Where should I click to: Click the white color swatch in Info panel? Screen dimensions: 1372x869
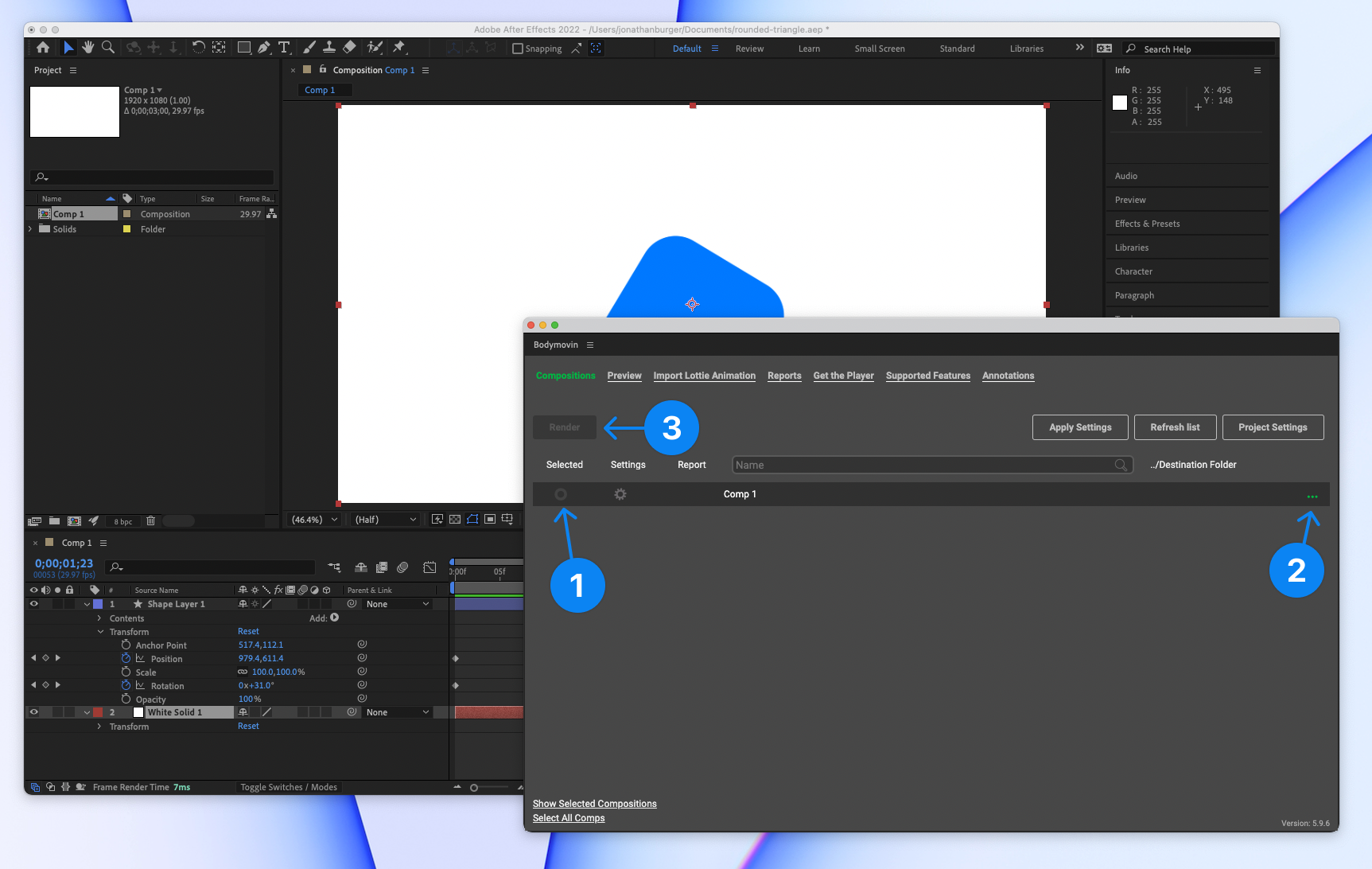[1120, 103]
